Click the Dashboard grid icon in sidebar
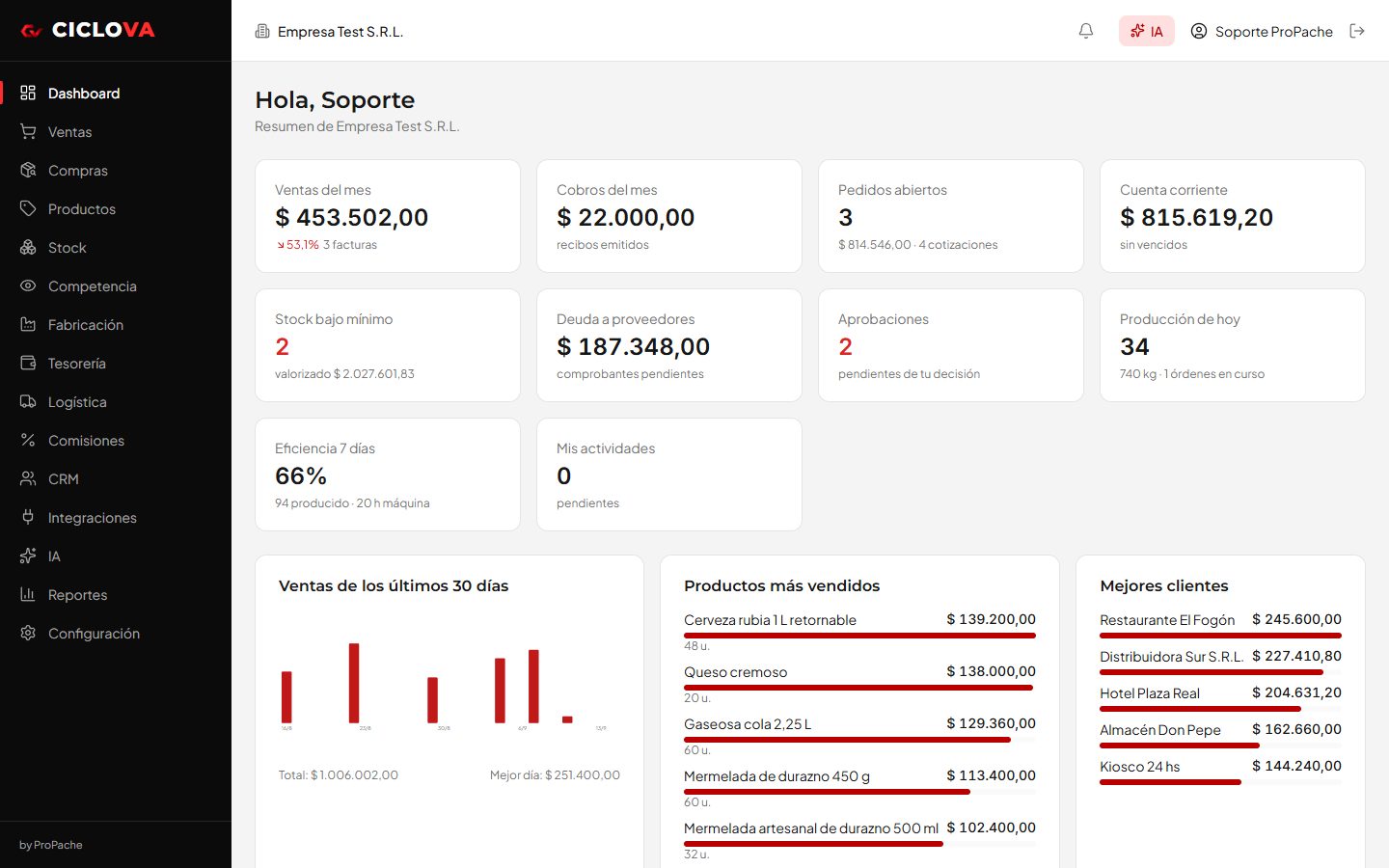This screenshot has height=868, width=1389. pyautogui.click(x=28, y=93)
